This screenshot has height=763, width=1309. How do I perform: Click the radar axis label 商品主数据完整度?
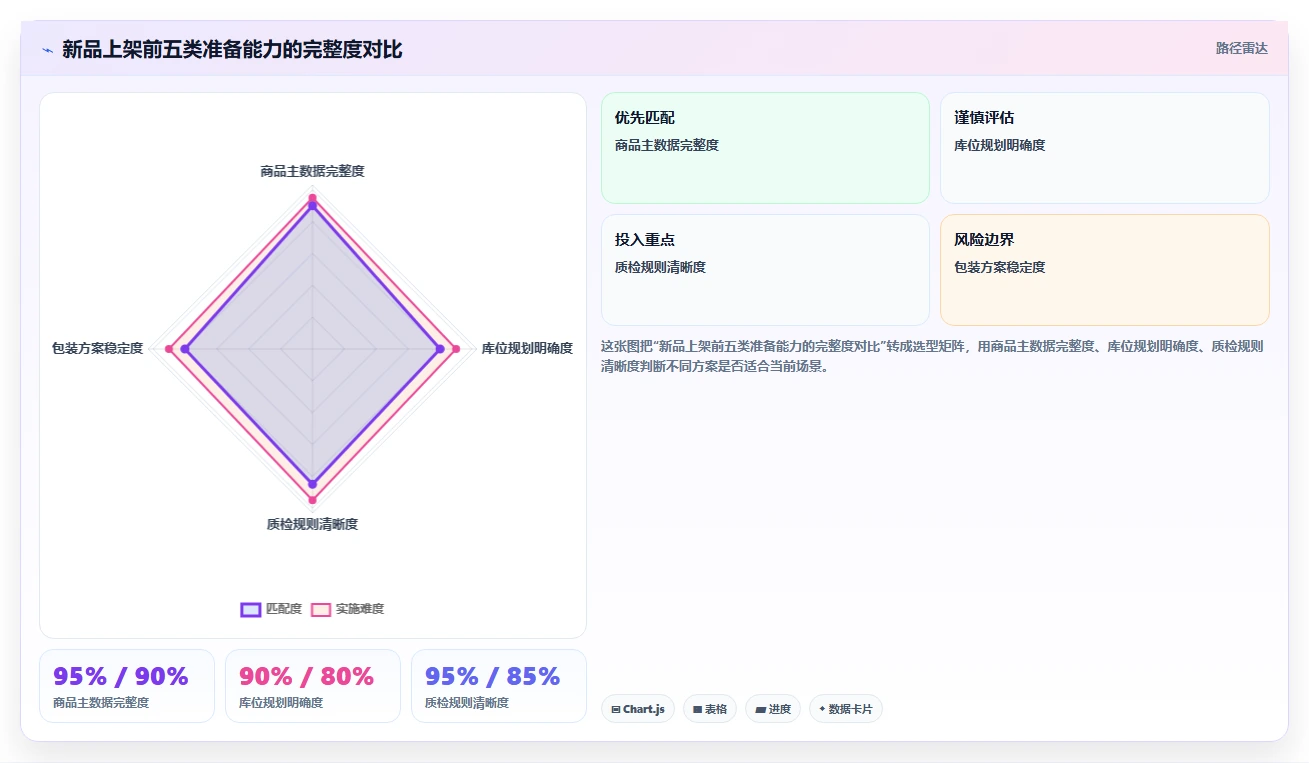click(313, 171)
